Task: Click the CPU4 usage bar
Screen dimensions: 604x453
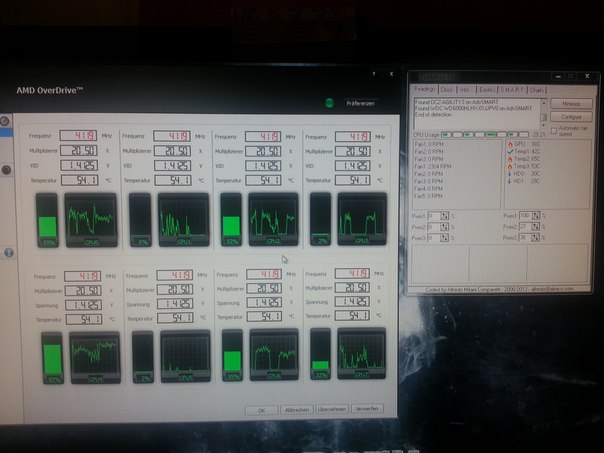Action: point(53,358)
